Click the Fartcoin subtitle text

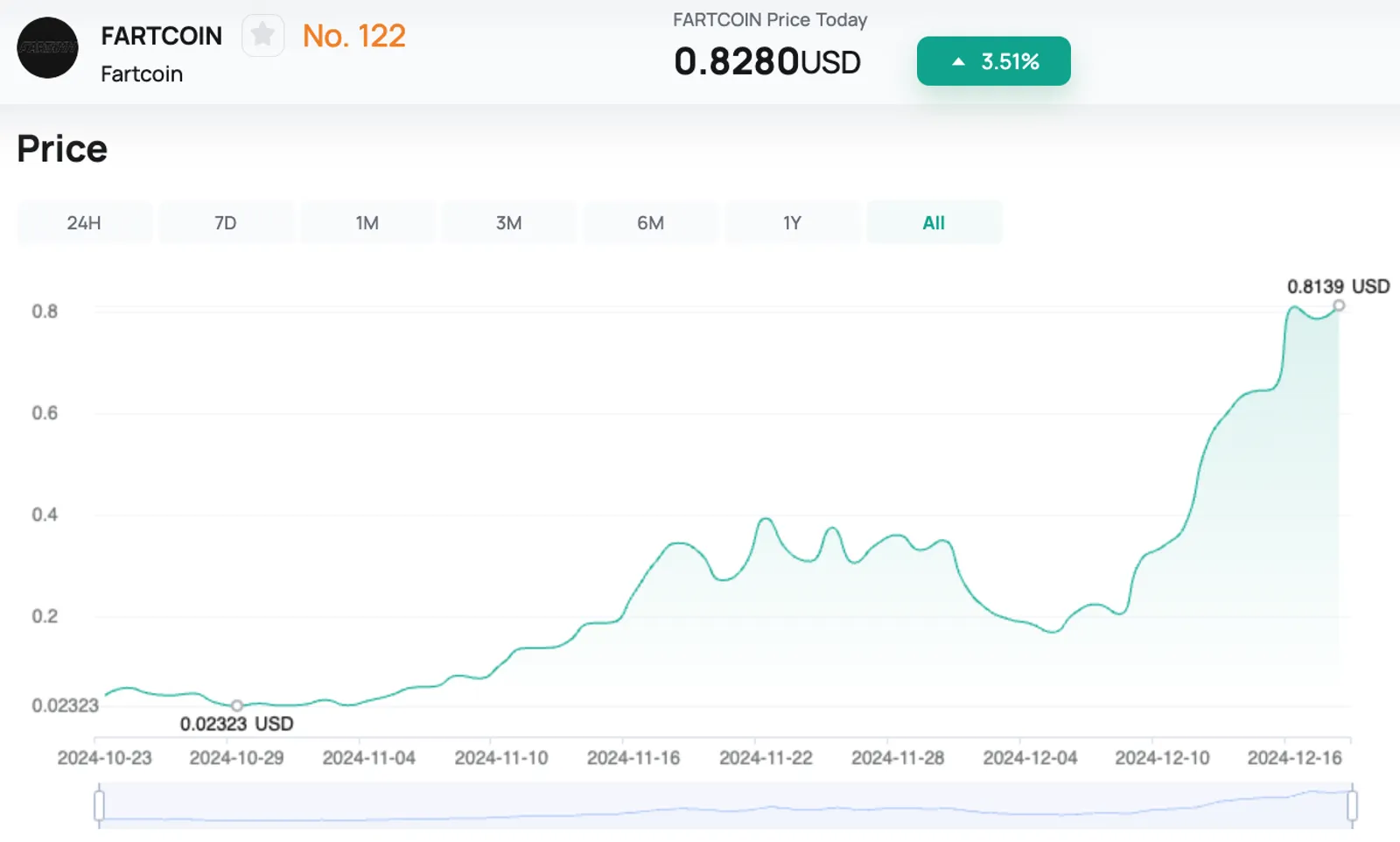tap(142, 74)
